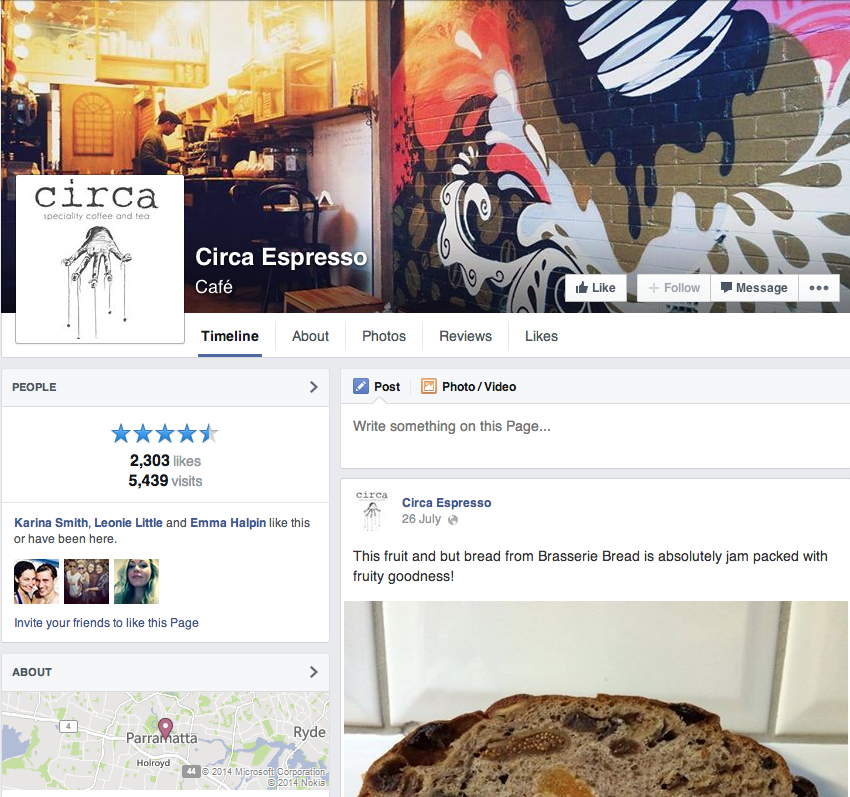Screen dimensions: 850x797
Task: Click the star rating display
Action: pyautogui.click(x=165, y=434)
